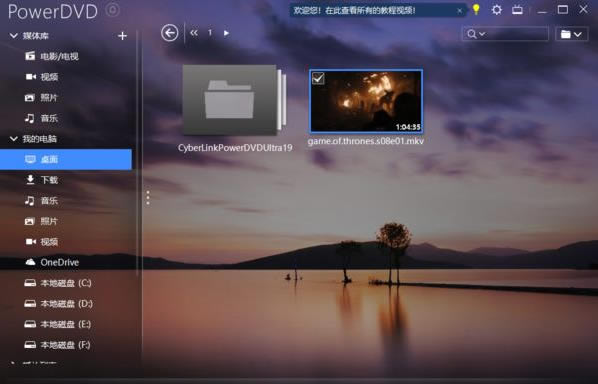Select the 桌面 desktop entry
Screen dimensions: 598x384
(66, 159)
